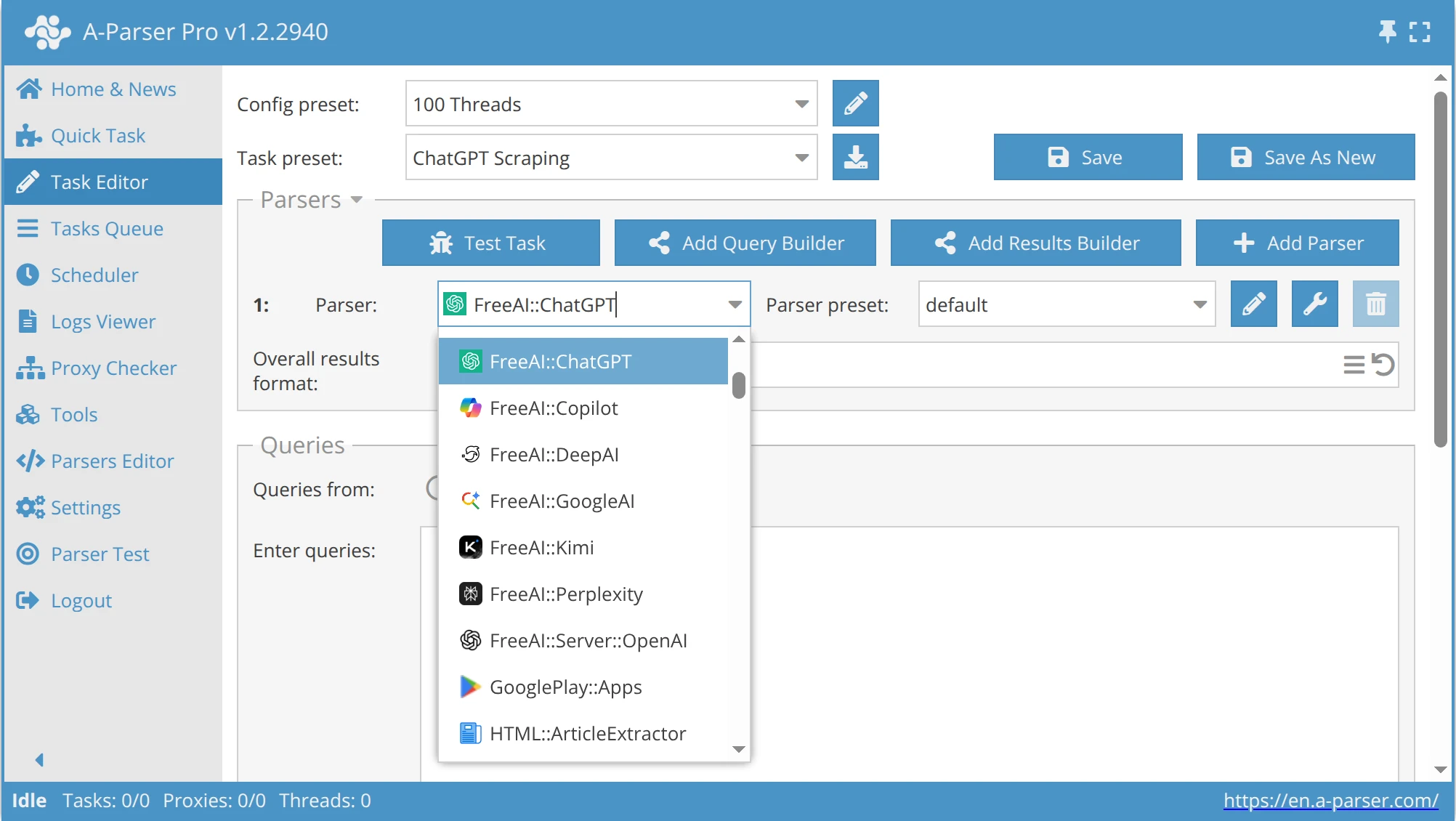
Task: Toggle fullscreen mode top right
Action: click(1420, 31)
